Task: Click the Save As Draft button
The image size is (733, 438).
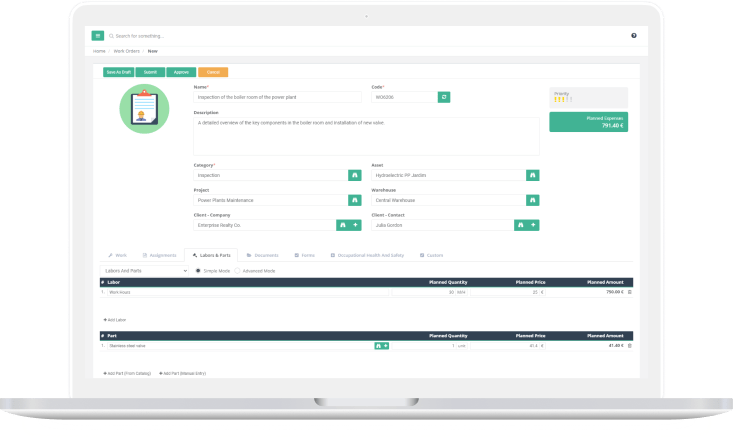Action: point(119,72)
